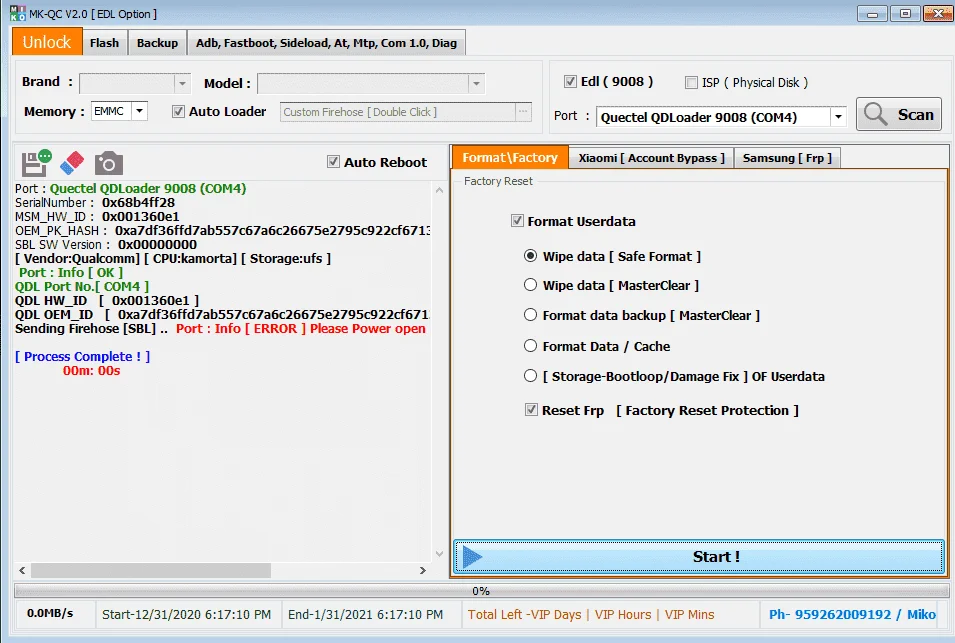Click the blue play arrow icon

pyautogui.click(x=473, y=557)
